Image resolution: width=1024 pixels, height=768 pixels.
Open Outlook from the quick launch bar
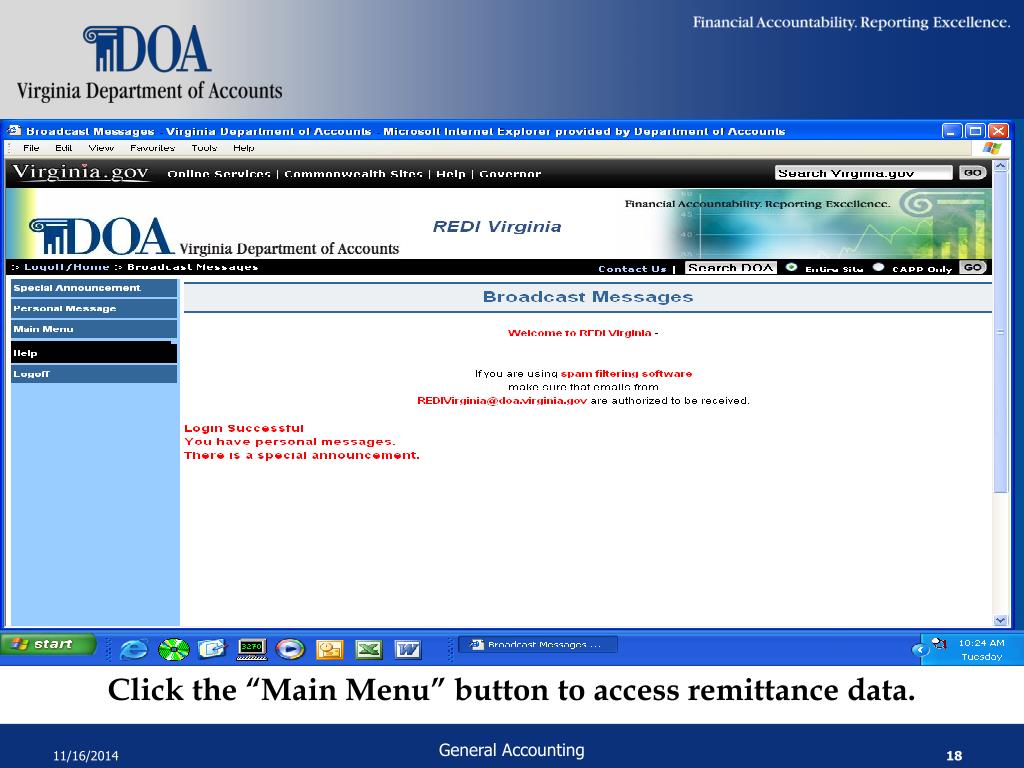coord(329,649)
